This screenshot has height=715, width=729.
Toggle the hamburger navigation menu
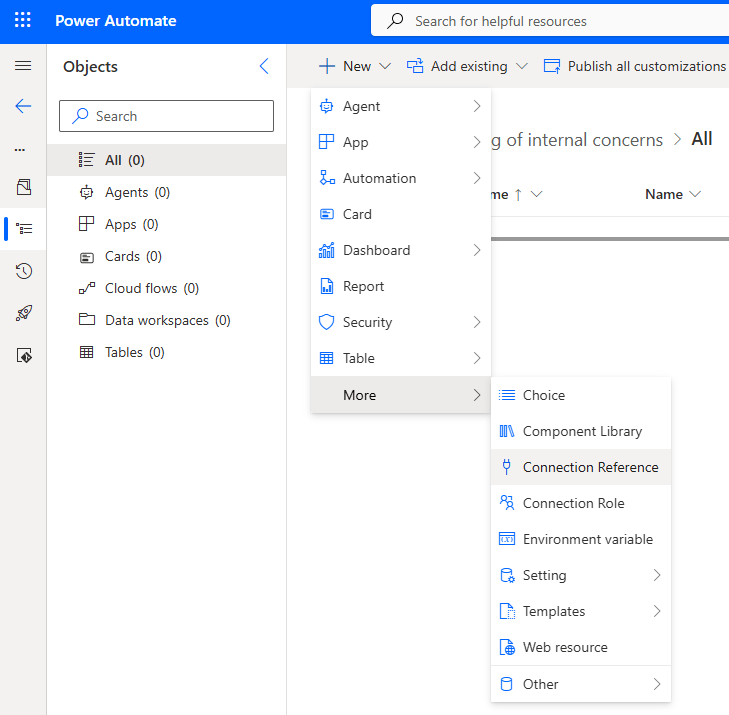pos(22,66)
